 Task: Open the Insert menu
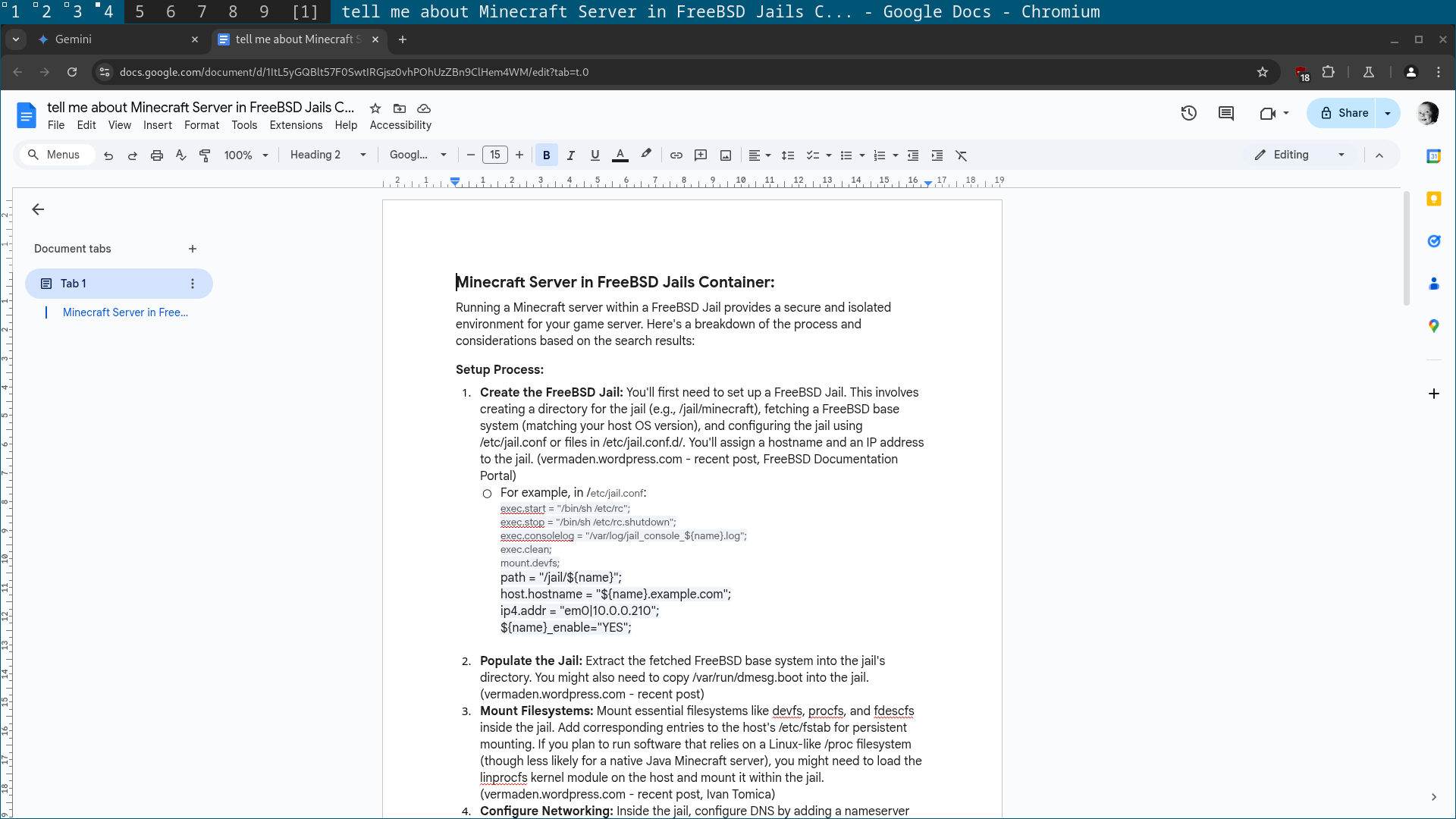(157, 125)
